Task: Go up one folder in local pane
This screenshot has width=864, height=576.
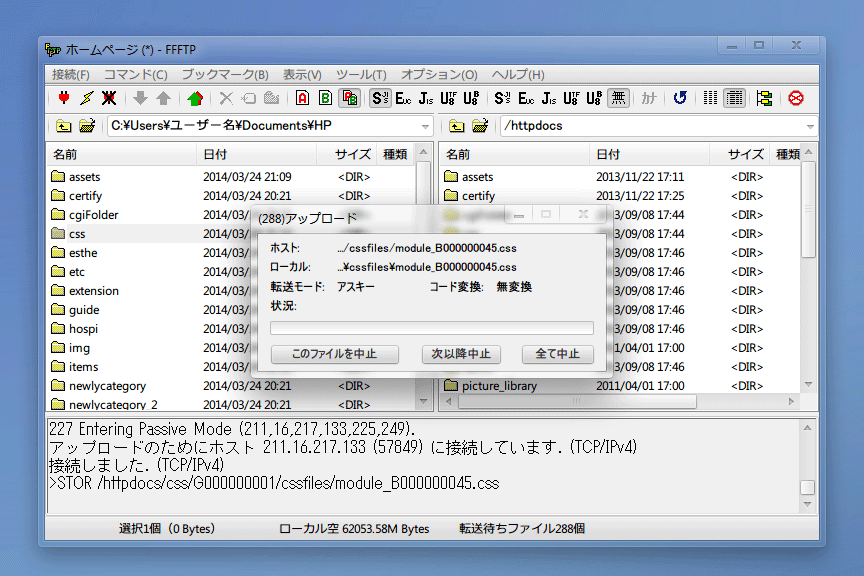Action: [64, 126]
